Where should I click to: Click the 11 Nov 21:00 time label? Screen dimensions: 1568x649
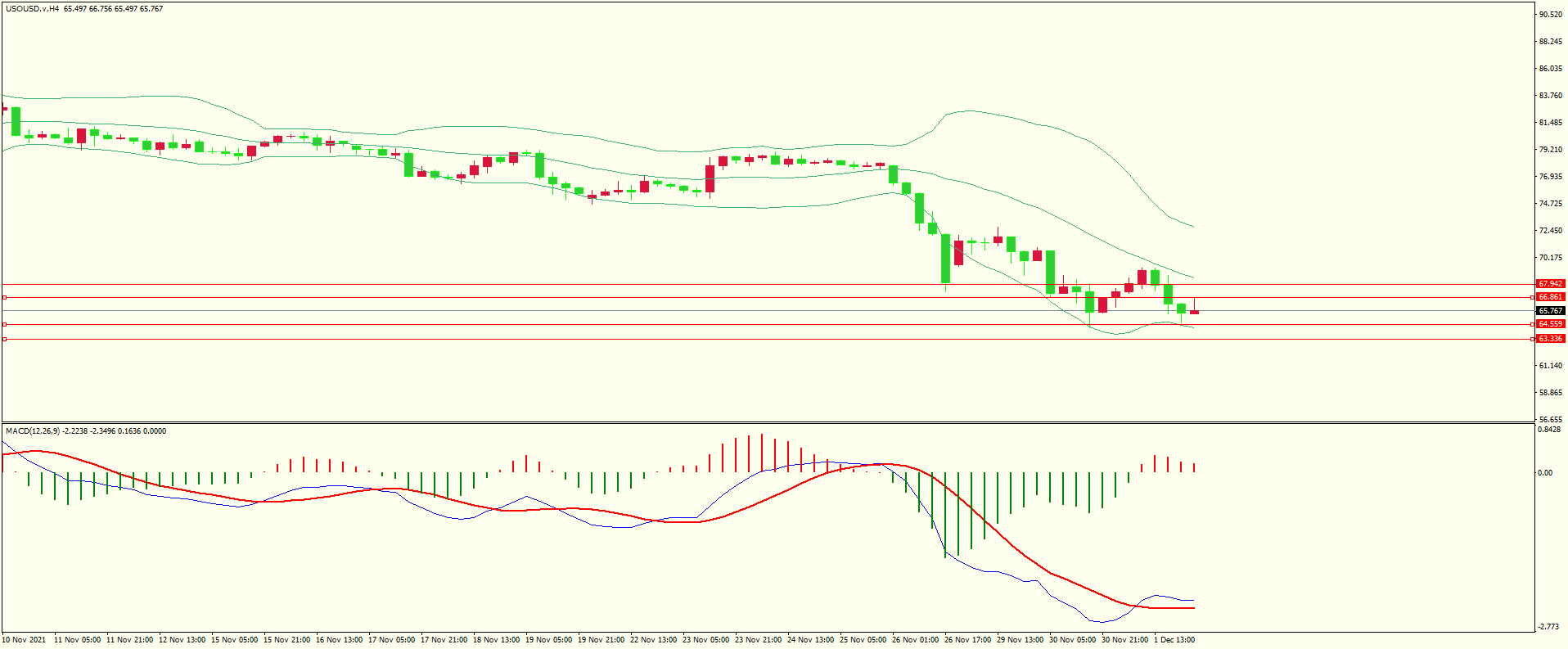click(130, 640)
